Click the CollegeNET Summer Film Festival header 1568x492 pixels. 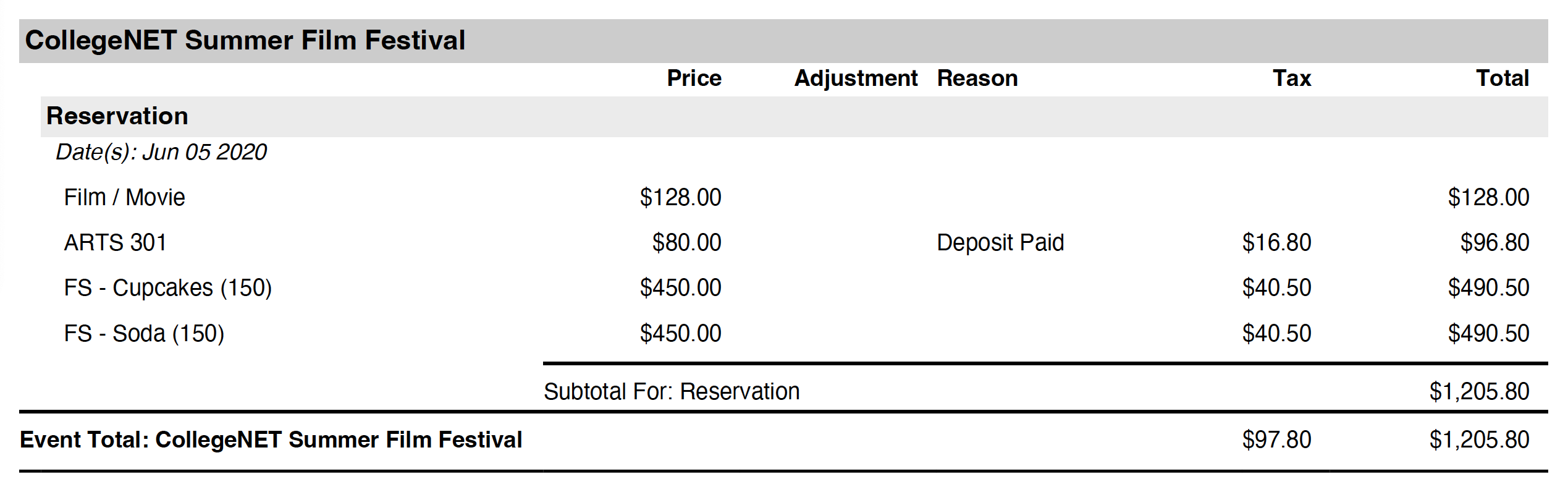point(245,41)
